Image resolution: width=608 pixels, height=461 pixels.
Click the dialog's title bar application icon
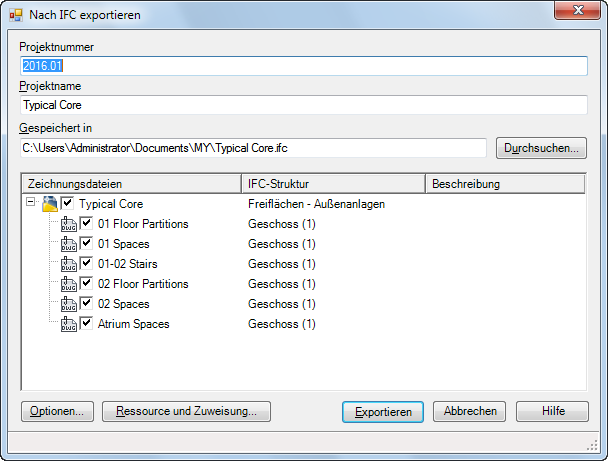(x=15, y=15)
